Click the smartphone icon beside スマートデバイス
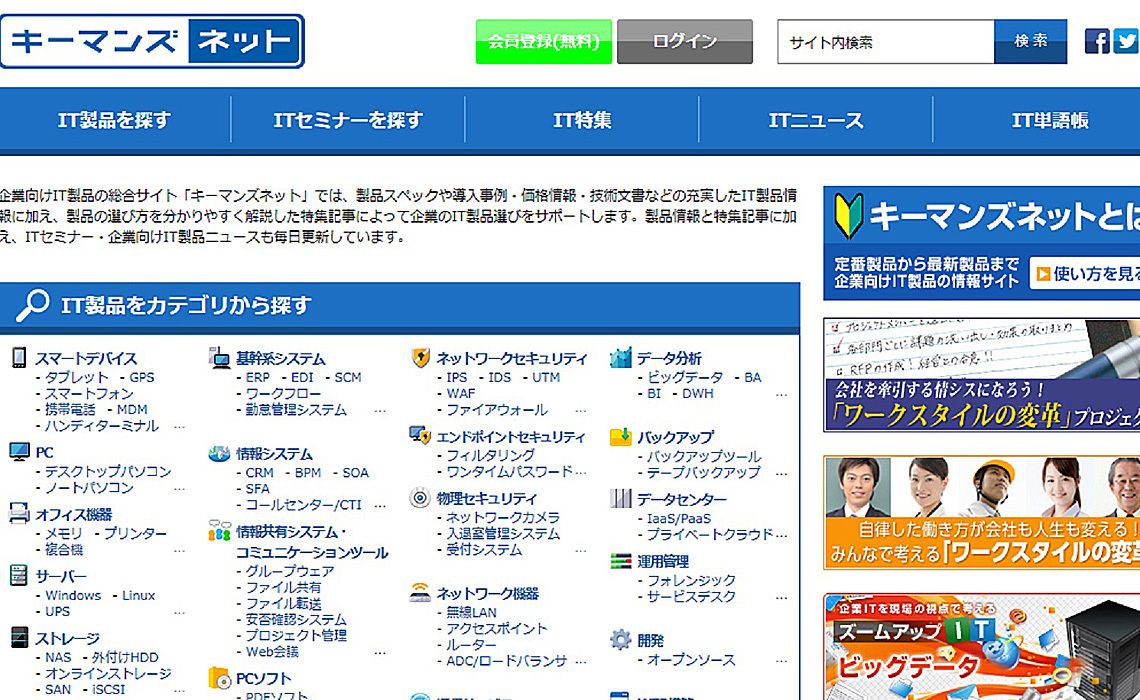Image resolution: width=1140 pixels, height=700 pixels. 18,358
